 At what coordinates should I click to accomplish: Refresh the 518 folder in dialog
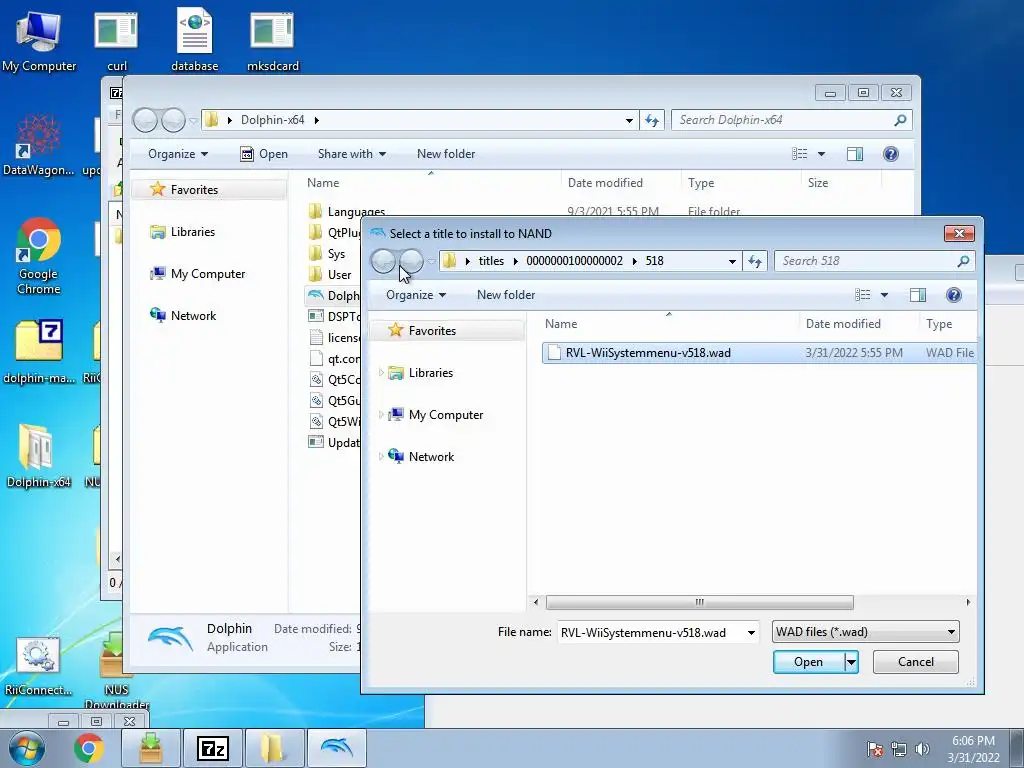click(755, 261)
